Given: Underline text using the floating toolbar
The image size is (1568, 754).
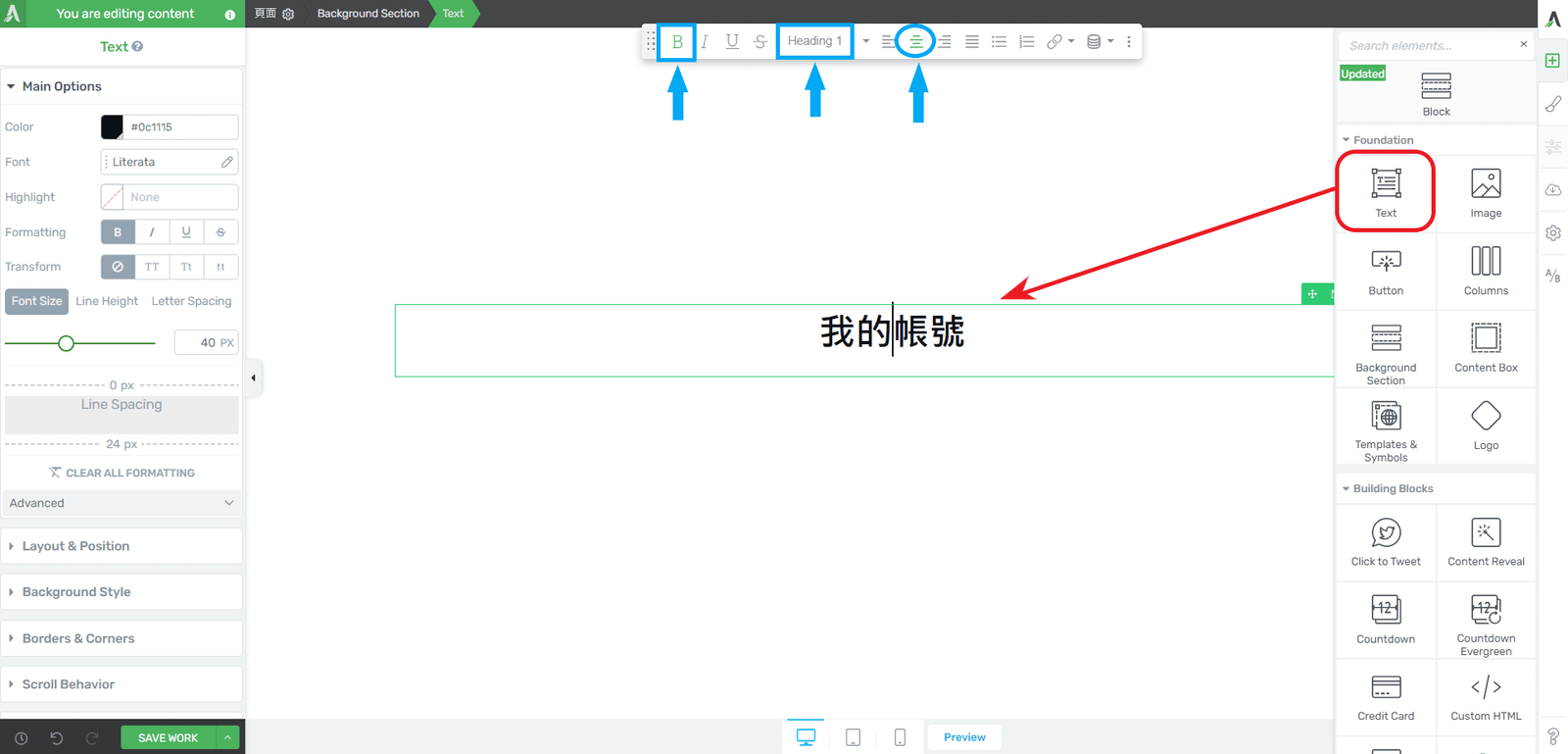Looking at the screenshot, I should click(732, 42).
